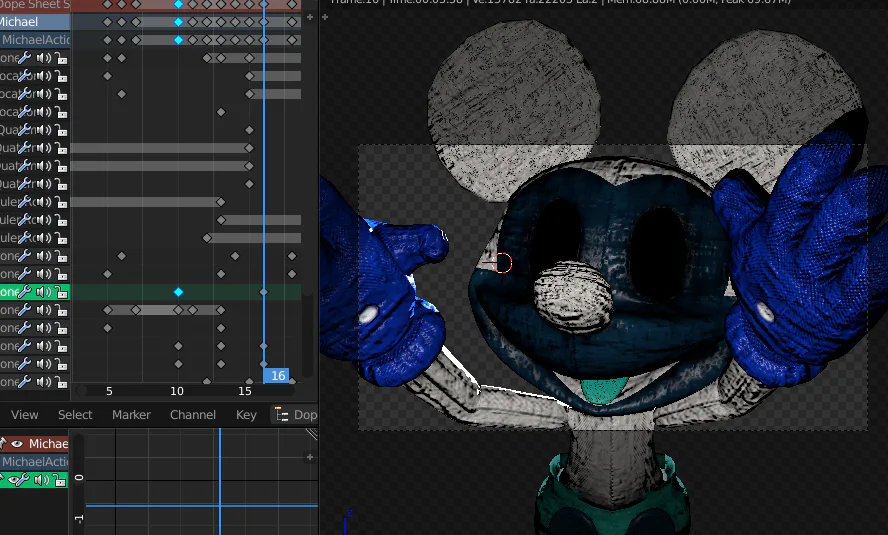Viewport: 888px width, 535px height.
Task: Lock the channel row with five connected keyframes
Action: click(61, 311)
